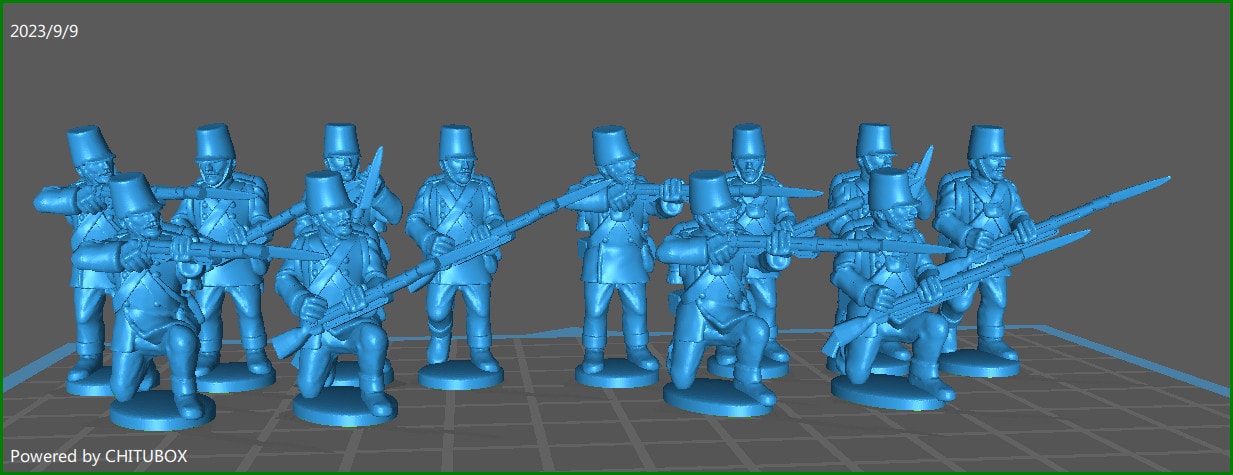Click the 2023/9/9 date label
The width and height of the screenshot is (1233, 475).
click(44, 31)
